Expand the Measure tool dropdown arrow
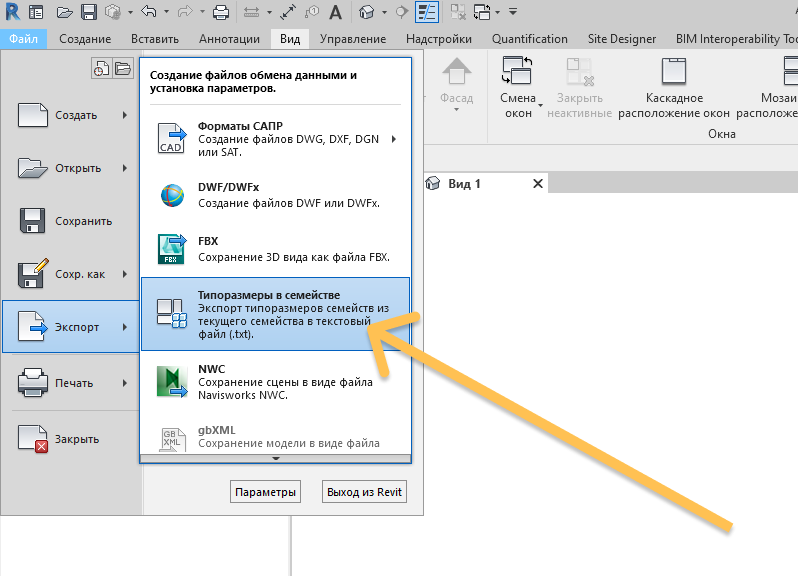 pos(269,12)
